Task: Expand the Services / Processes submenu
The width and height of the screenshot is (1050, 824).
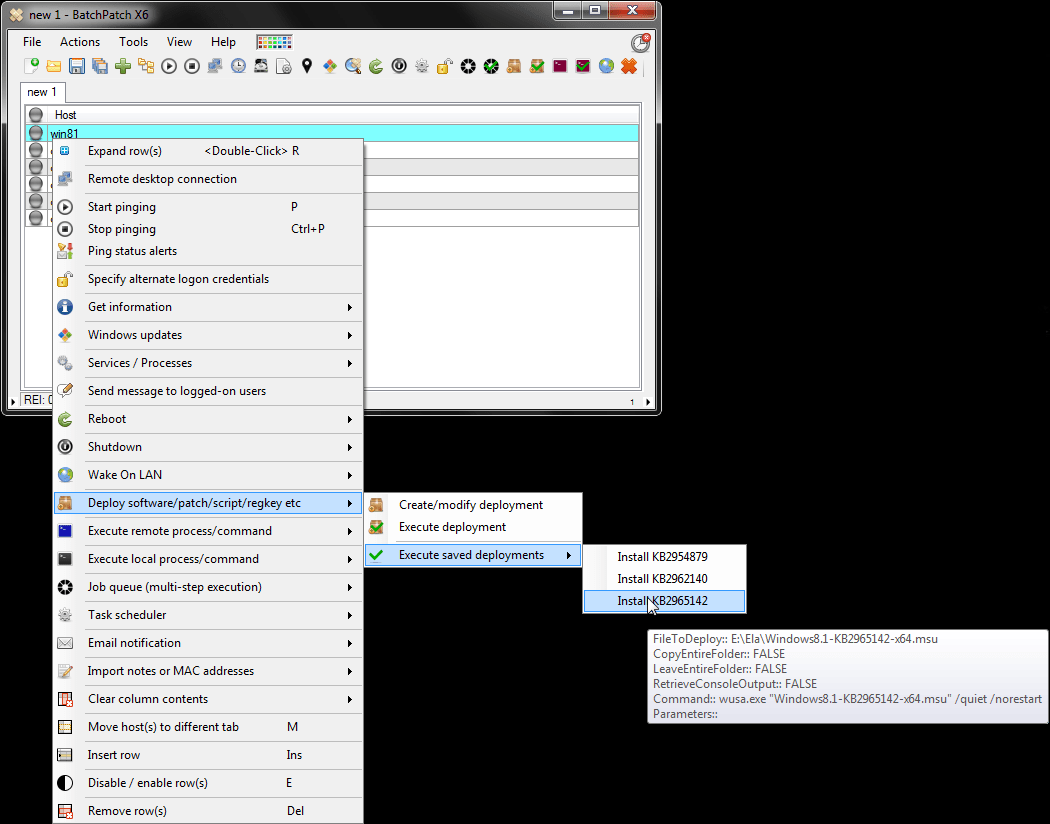Action: [x=208, y=363]
